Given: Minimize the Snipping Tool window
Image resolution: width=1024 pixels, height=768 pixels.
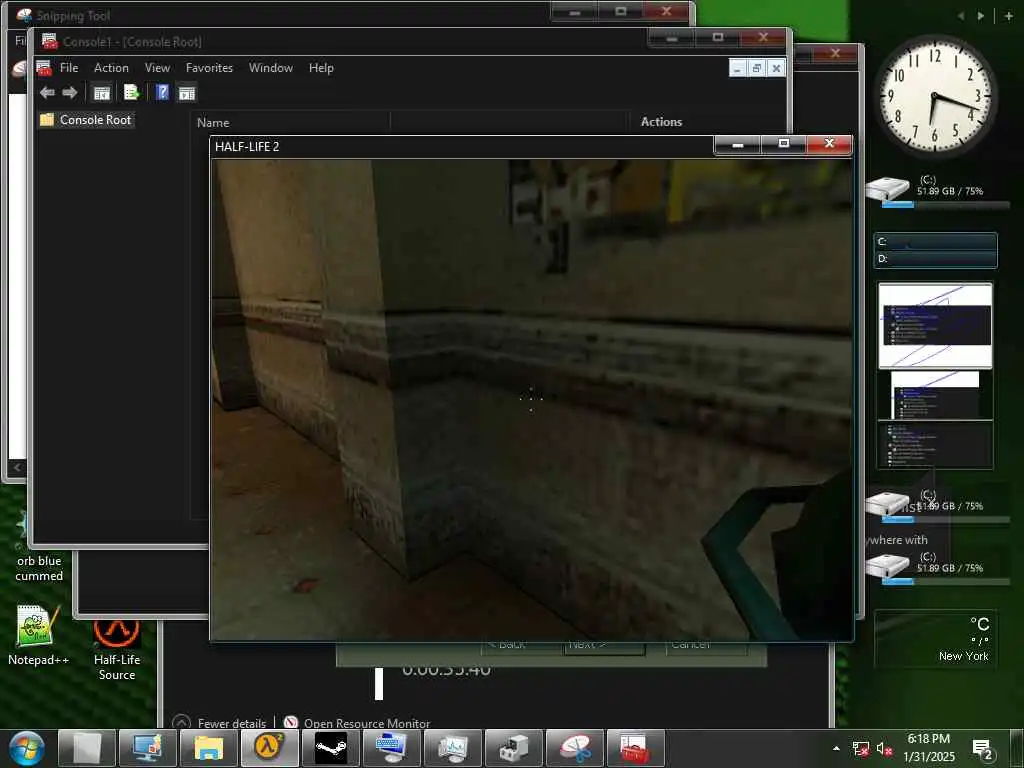Looking at the screenshot, I should tap(575, 12).
